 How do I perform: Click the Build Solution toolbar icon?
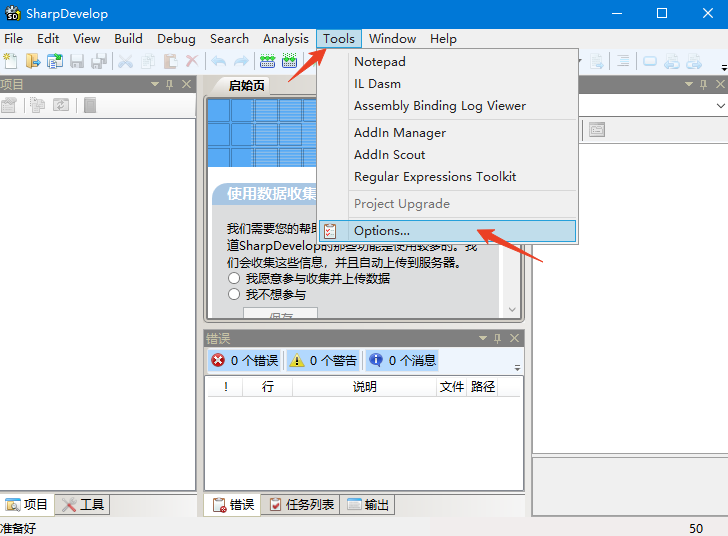[x=267, y=61]
